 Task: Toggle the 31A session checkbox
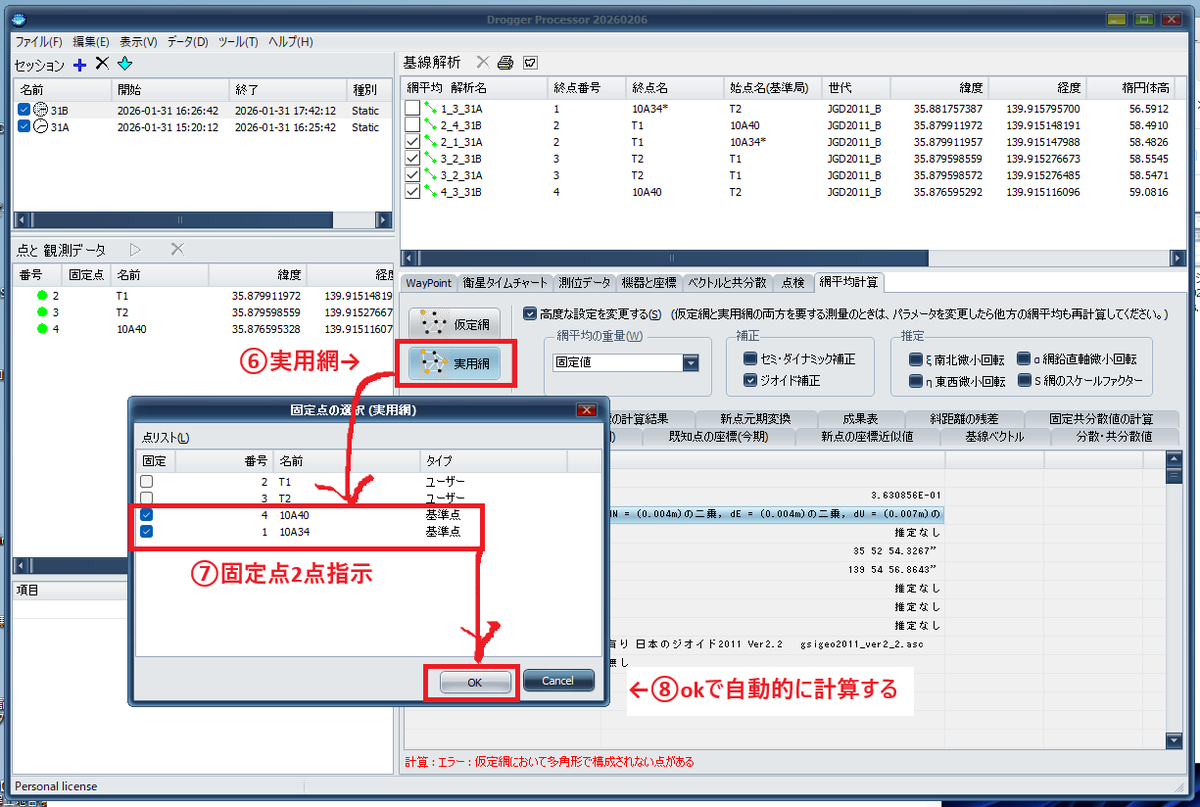pyautogui.click(x=24, y=127)
